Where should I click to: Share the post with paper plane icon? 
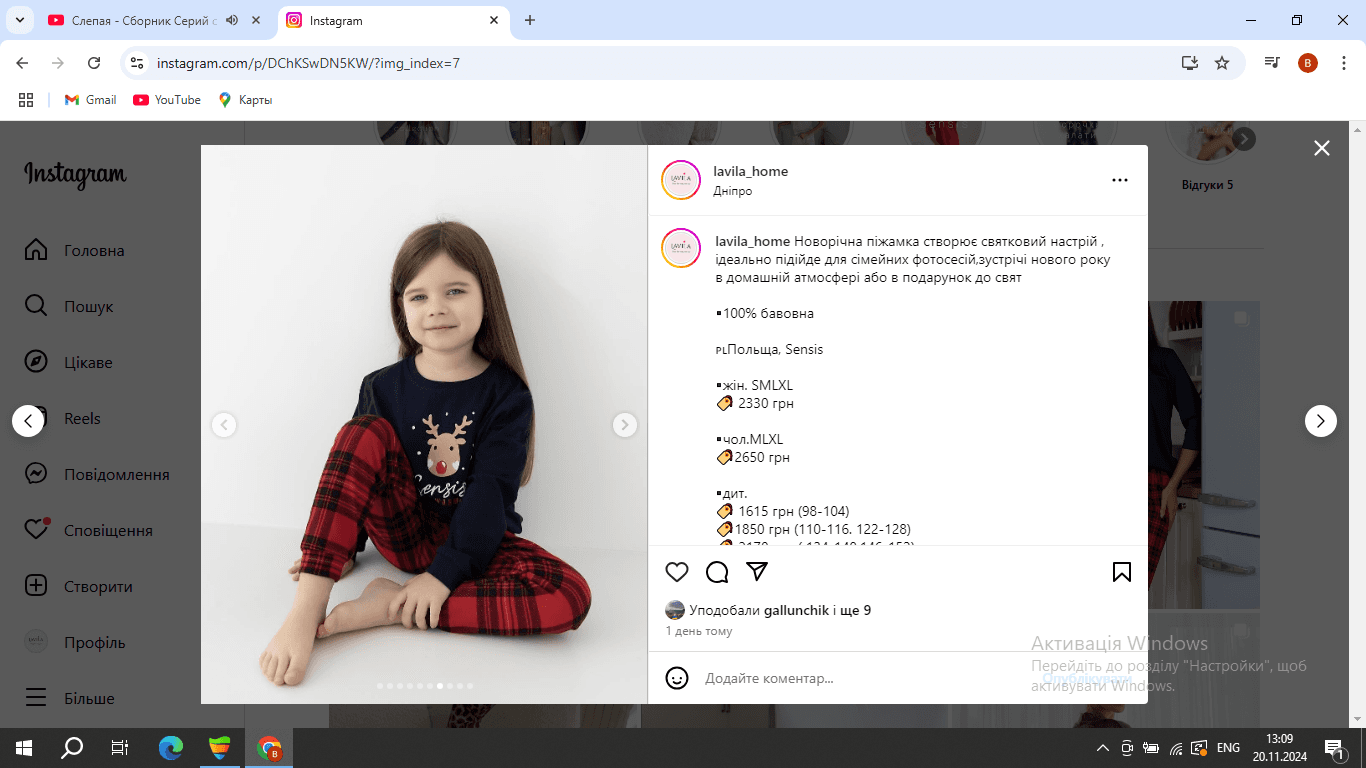point(757,572)
